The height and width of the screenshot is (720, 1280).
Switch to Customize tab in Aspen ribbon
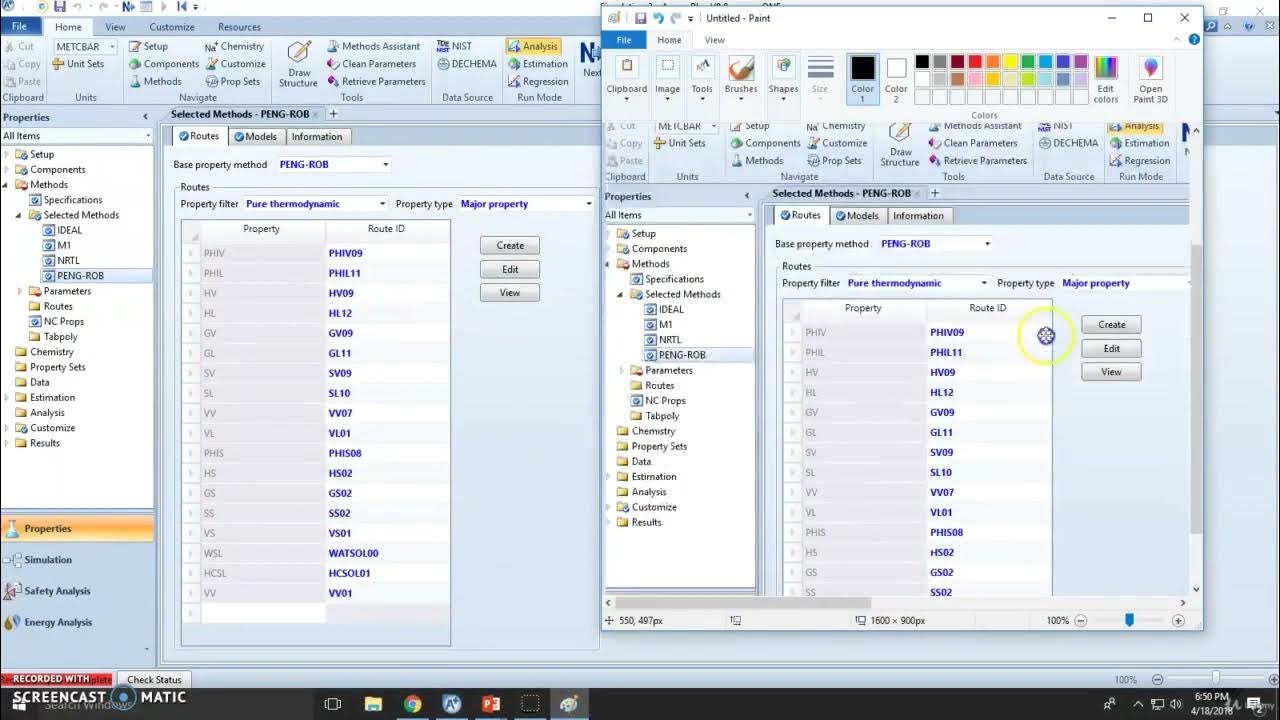(x=172, y=27)
